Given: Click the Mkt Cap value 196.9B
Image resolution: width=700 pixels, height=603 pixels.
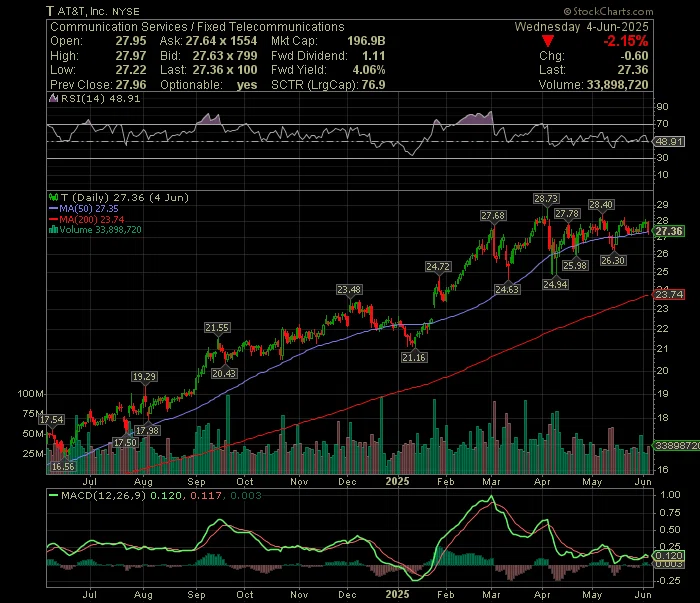Looking at the screenshot, I should click(366, 41).
